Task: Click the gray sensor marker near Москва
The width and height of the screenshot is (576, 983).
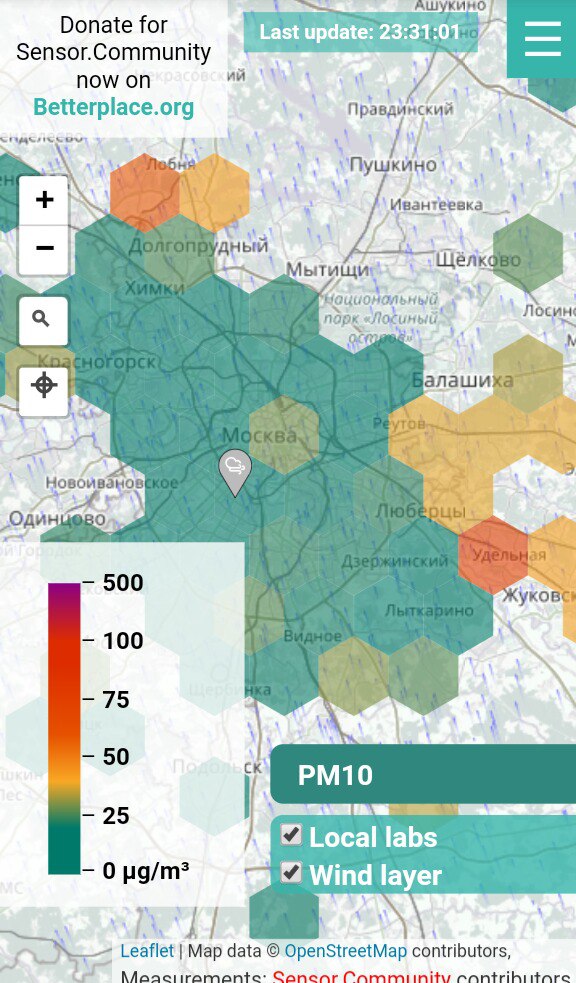Action: (x=235, y=473)
